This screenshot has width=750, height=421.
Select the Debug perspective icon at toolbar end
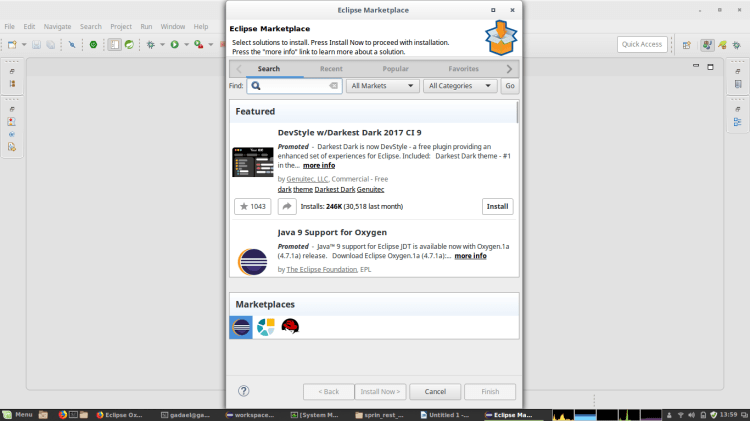point(737,44)
